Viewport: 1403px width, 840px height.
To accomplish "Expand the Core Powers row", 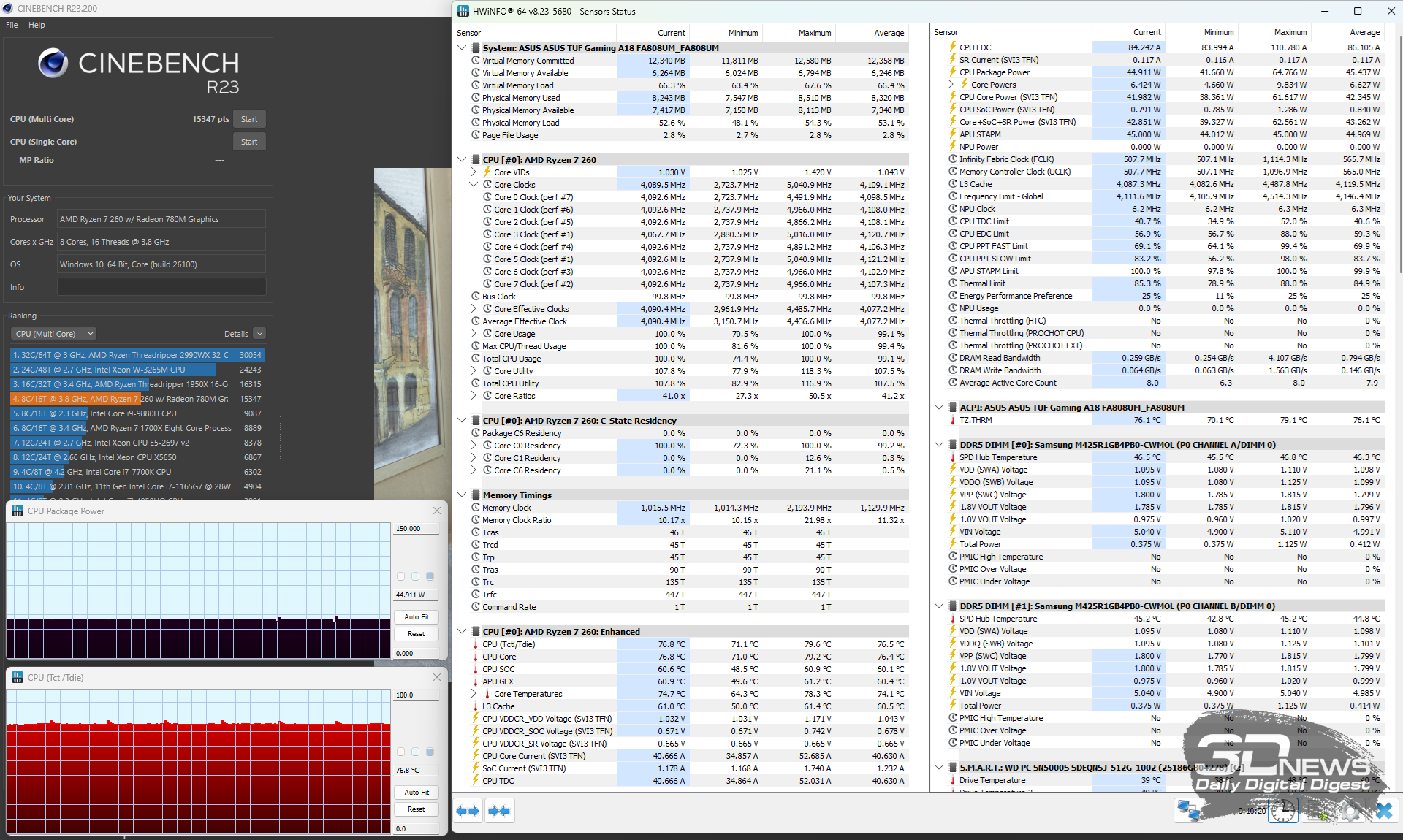I will pyautogui.click(x=951, y=85).
